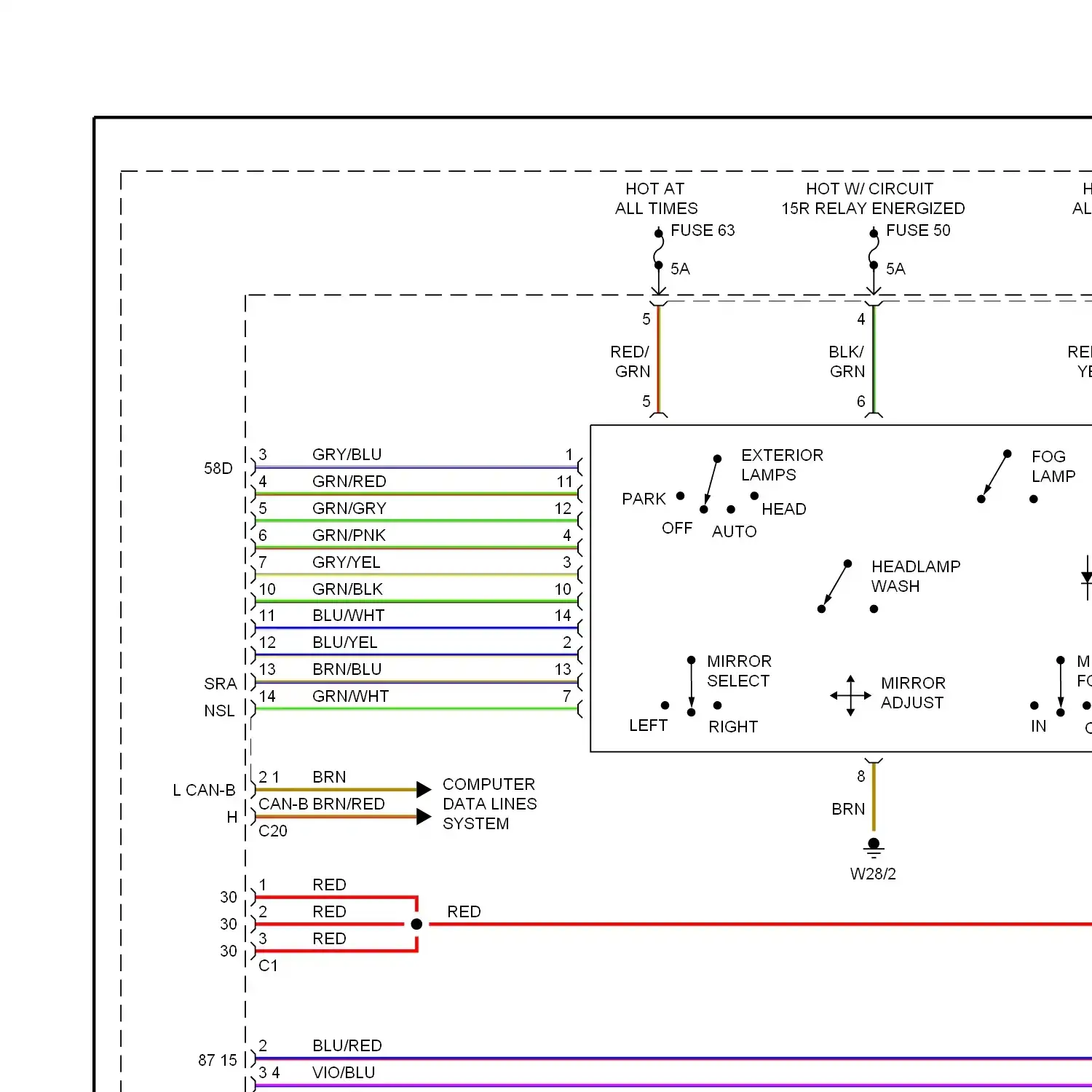Click the W28/2 ground label
The image size is (1092, 1092).
873,874
